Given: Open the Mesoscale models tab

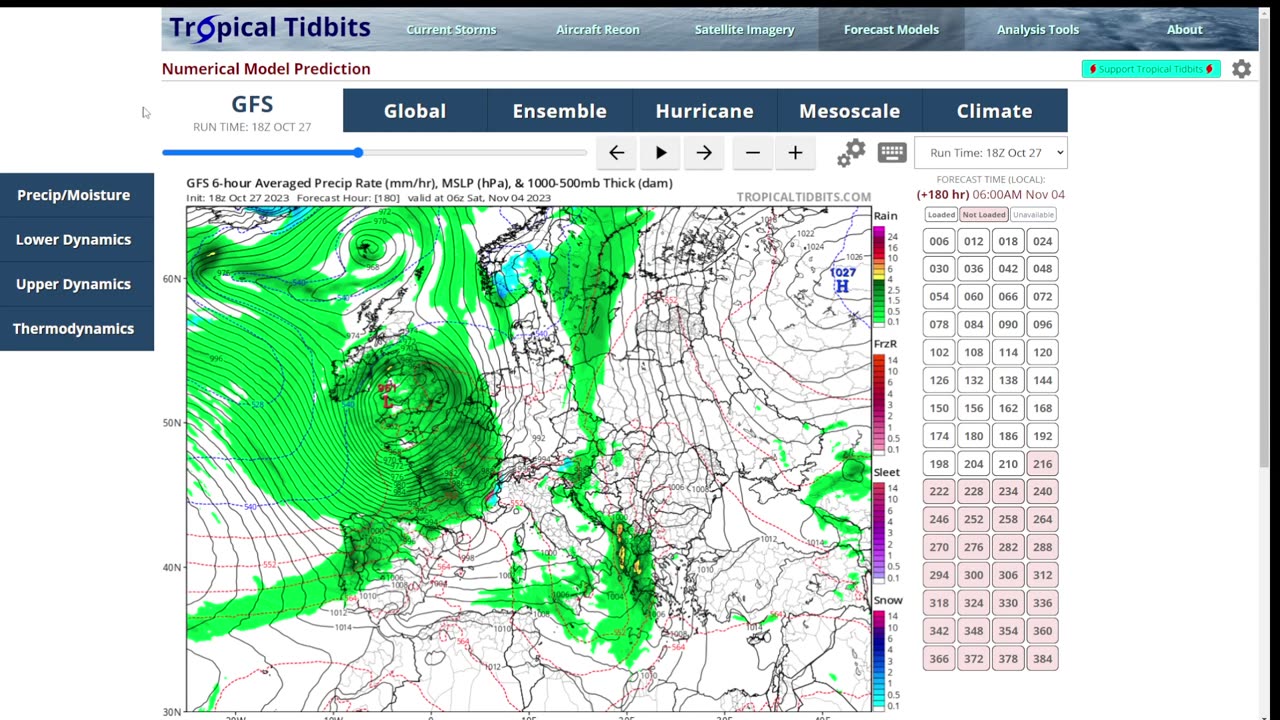Looking at the screenshot, I should pyautogui.click(x=849, y=111).
